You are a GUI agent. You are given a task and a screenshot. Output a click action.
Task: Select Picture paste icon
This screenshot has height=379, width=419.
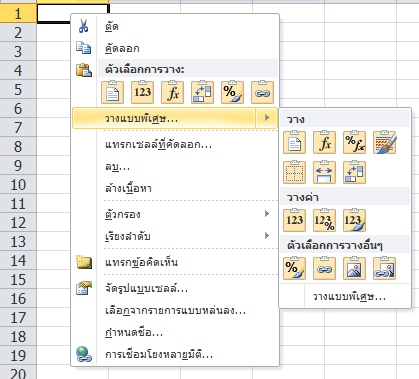pyautogui.click(x=354, y=268)
